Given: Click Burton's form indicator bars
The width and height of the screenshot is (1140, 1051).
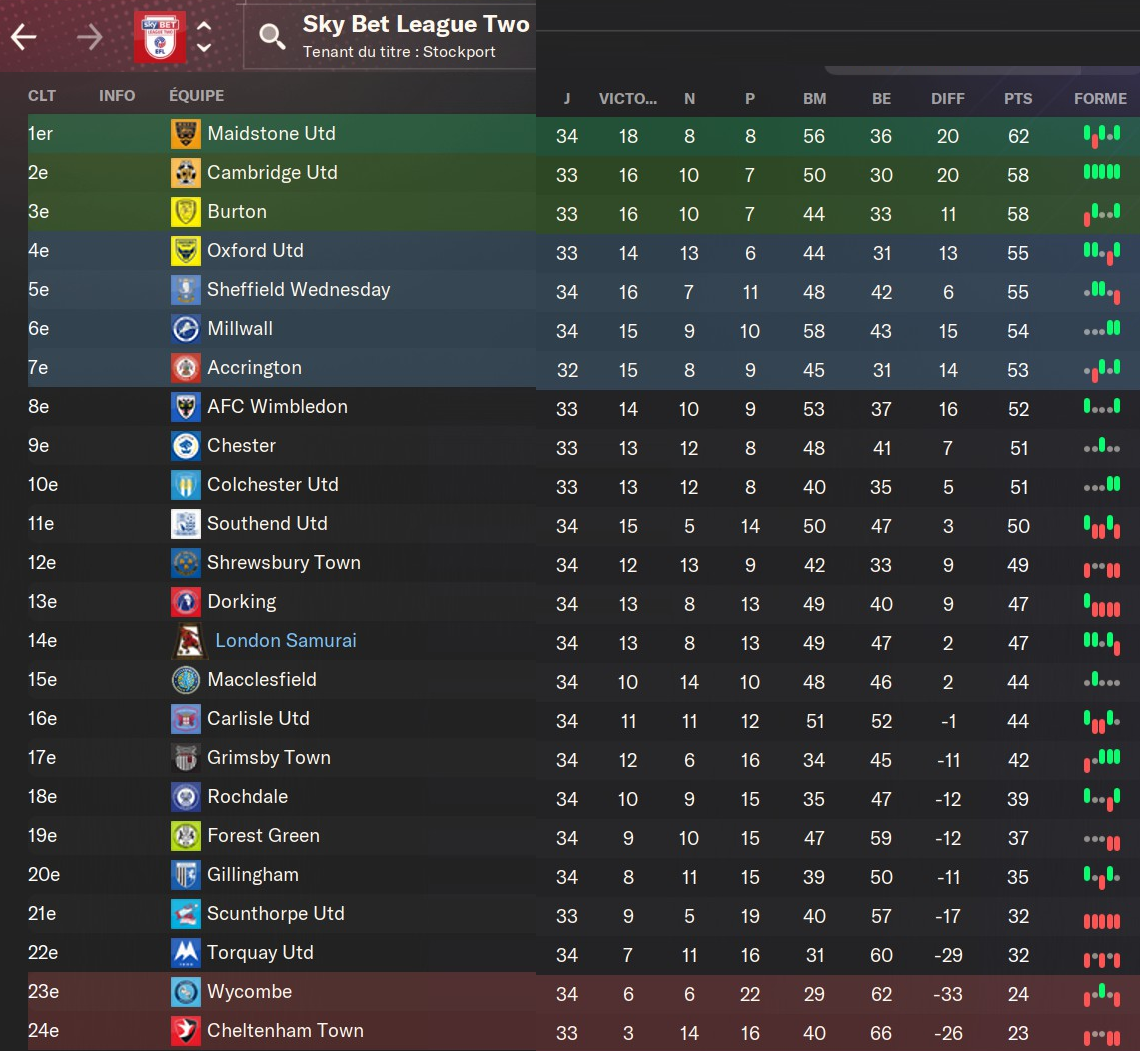Looking at the screenshot, I should pyautogui.click(x=1101, y=212).
